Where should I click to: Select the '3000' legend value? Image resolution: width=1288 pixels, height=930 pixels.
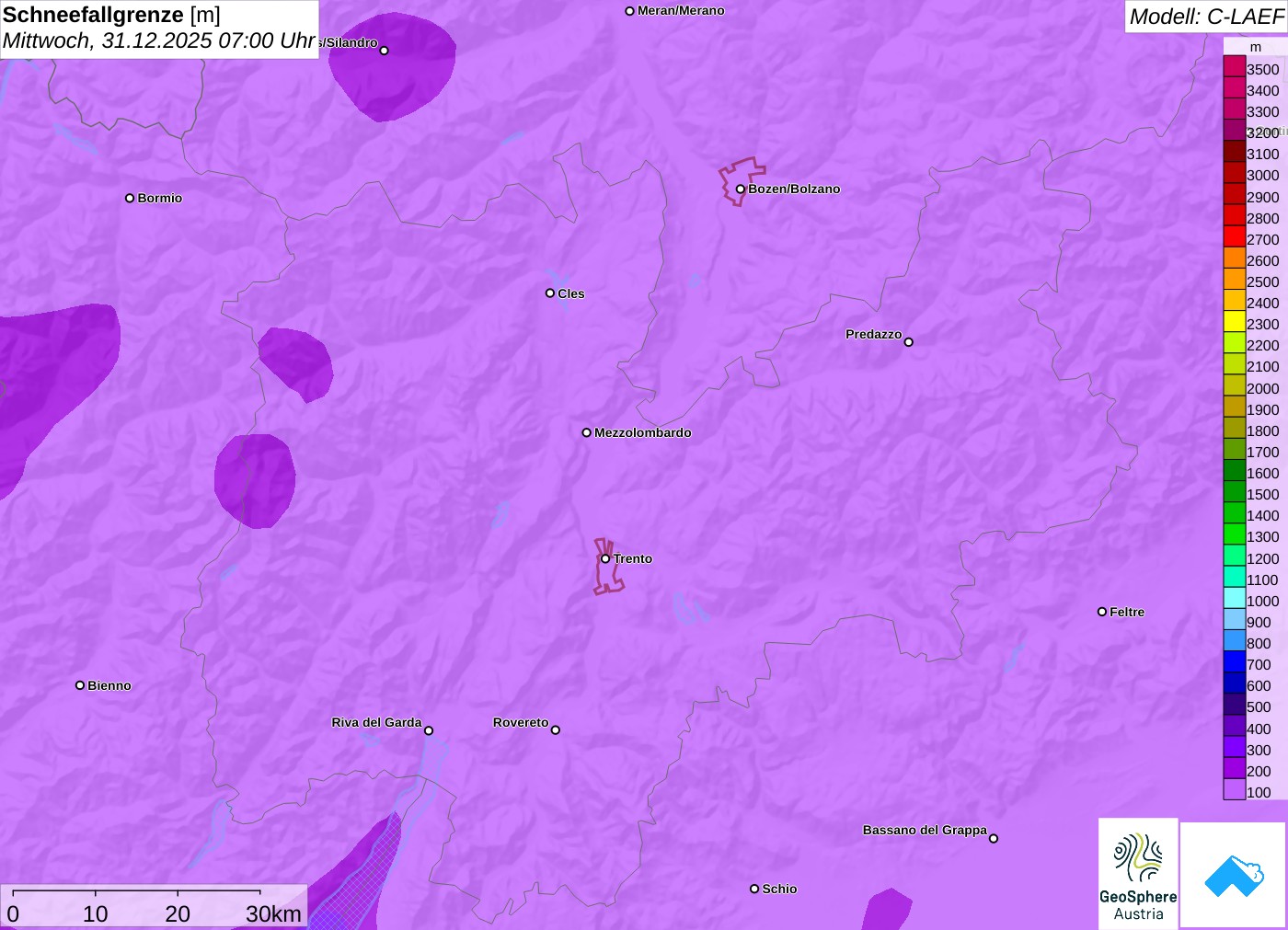pyautogui.click(x=1263, y=176)
